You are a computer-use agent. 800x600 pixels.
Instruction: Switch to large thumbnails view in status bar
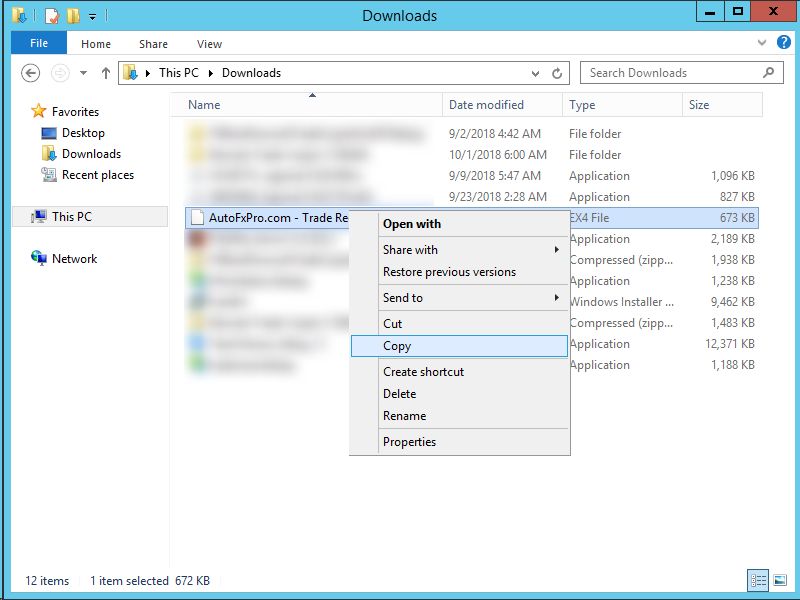pyautogui.click(x=778, y=580)
